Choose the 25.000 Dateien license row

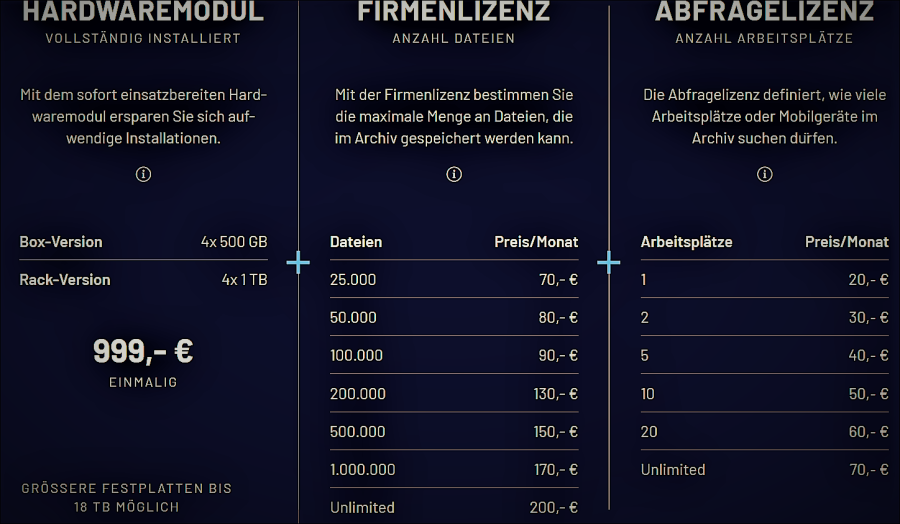454,280
